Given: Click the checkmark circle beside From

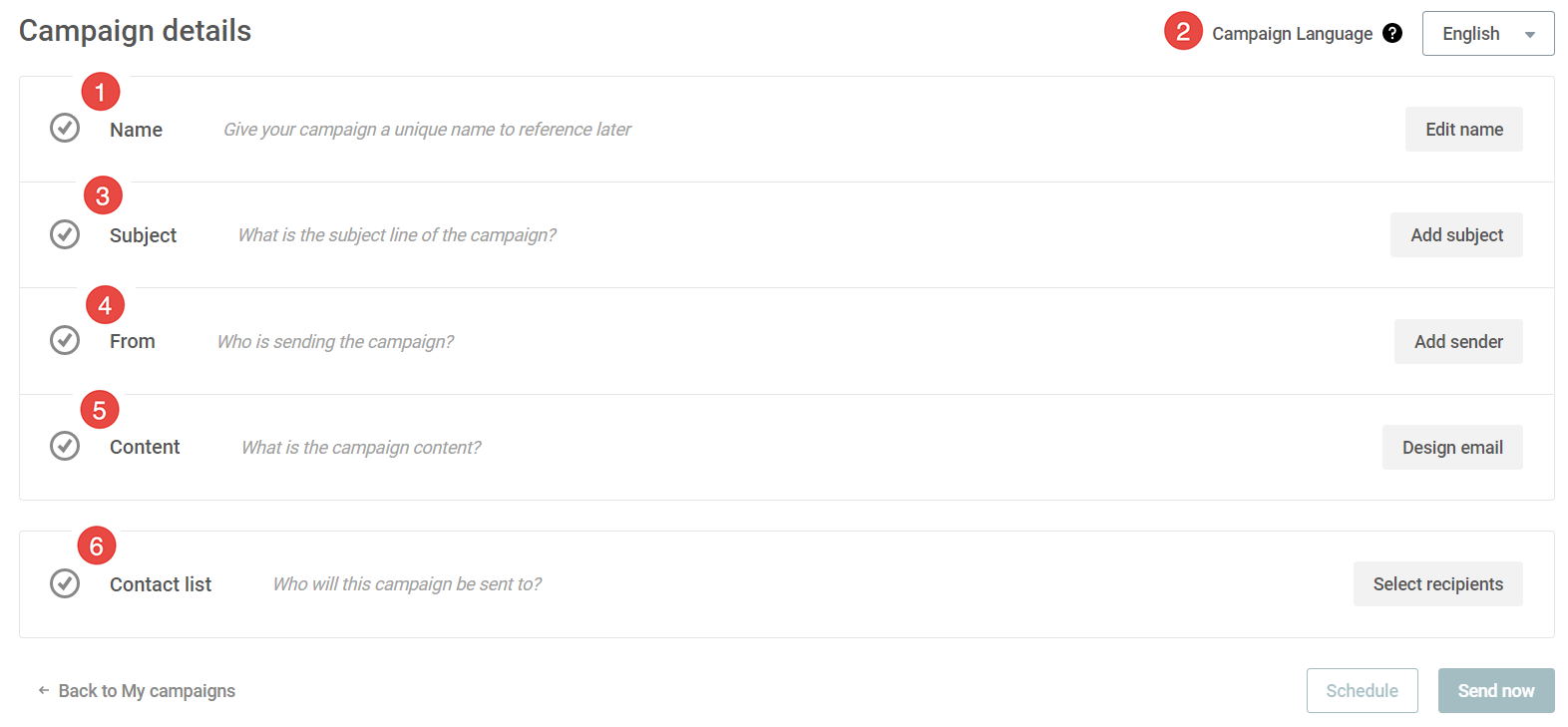Looking at the screenshot, I should pyautogui.click(x=65, y=340).
